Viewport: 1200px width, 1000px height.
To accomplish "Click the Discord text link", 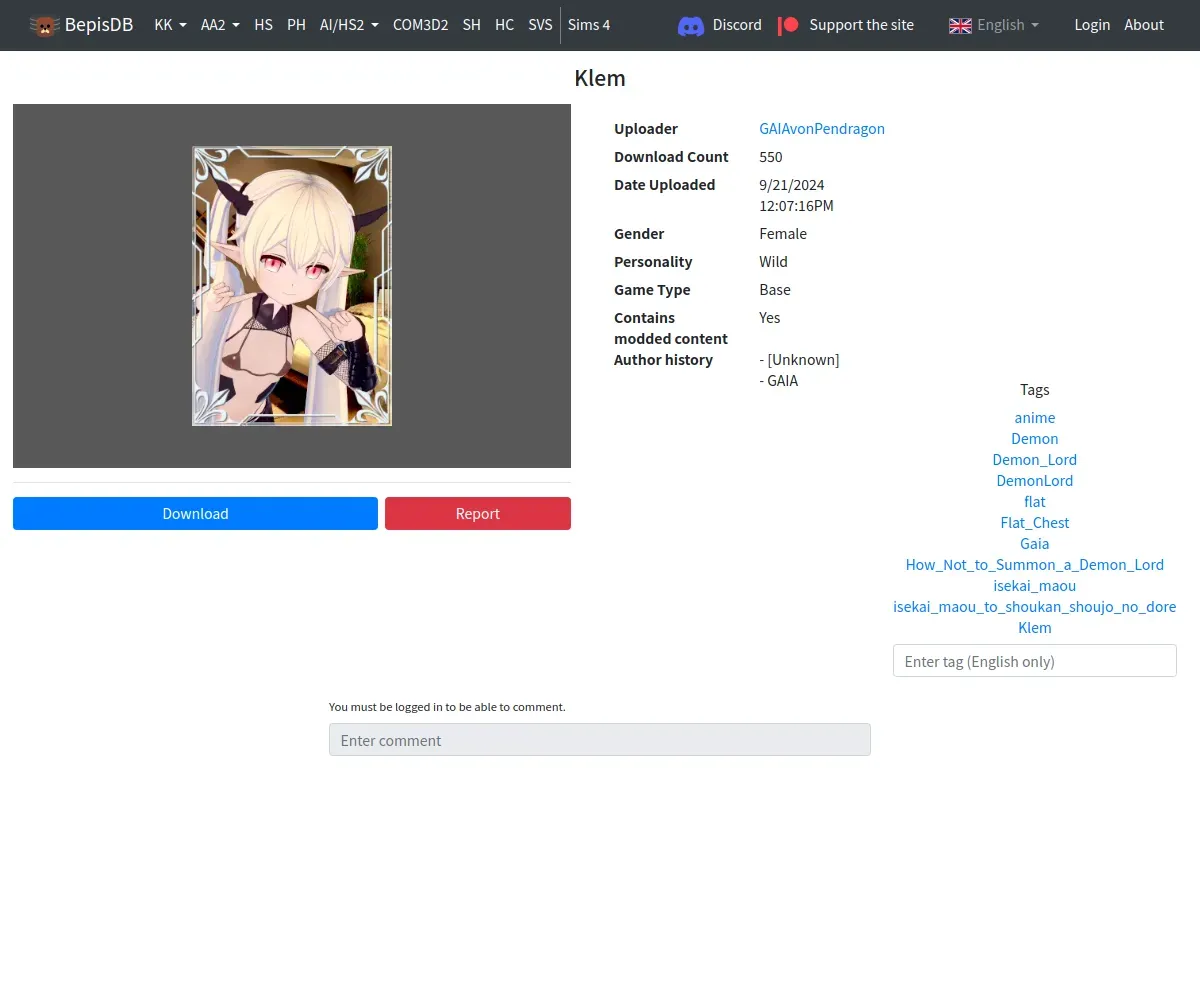I will tap(737, 25).
